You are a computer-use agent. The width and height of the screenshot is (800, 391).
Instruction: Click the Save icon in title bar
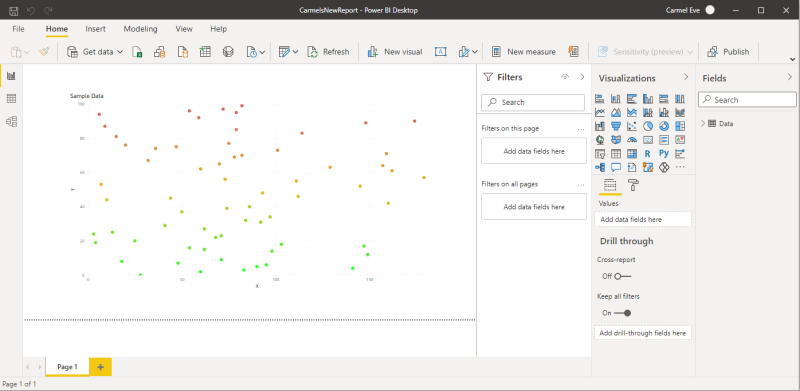pos(14,10)
